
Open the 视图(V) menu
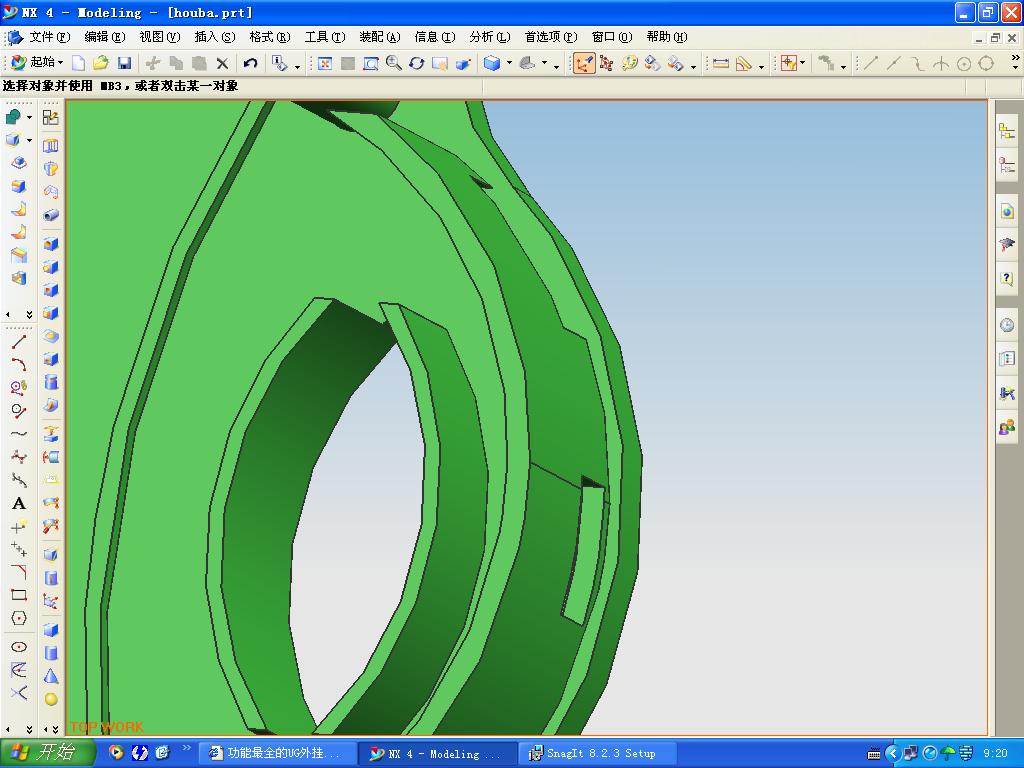(159, 37)
